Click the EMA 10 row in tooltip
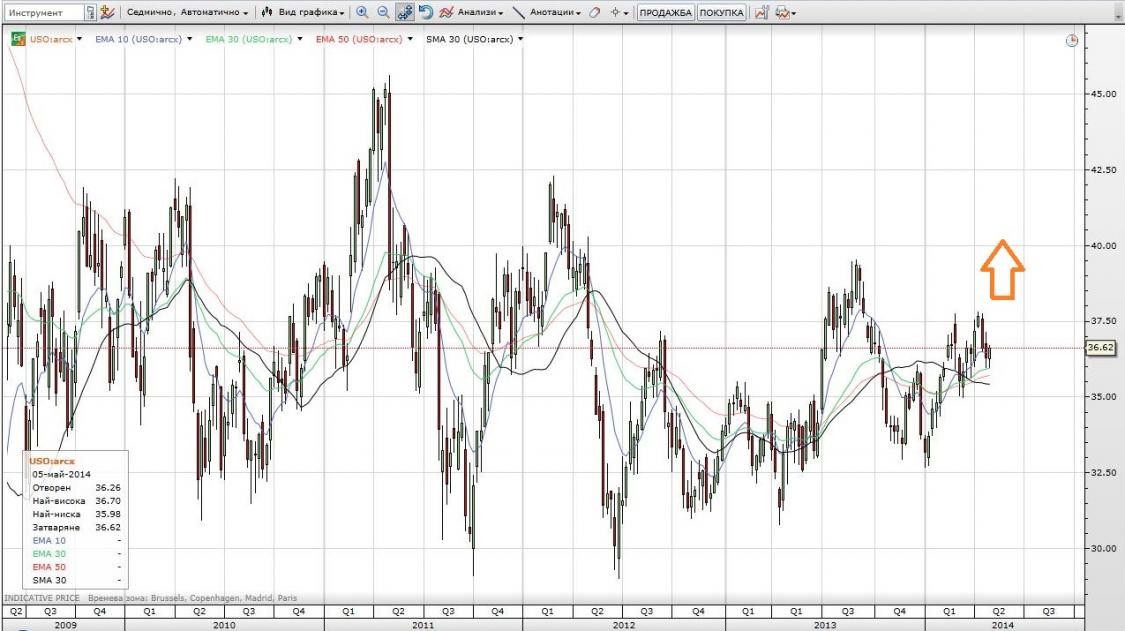This screenshot has width=1125, height=631. coord(76,541)
